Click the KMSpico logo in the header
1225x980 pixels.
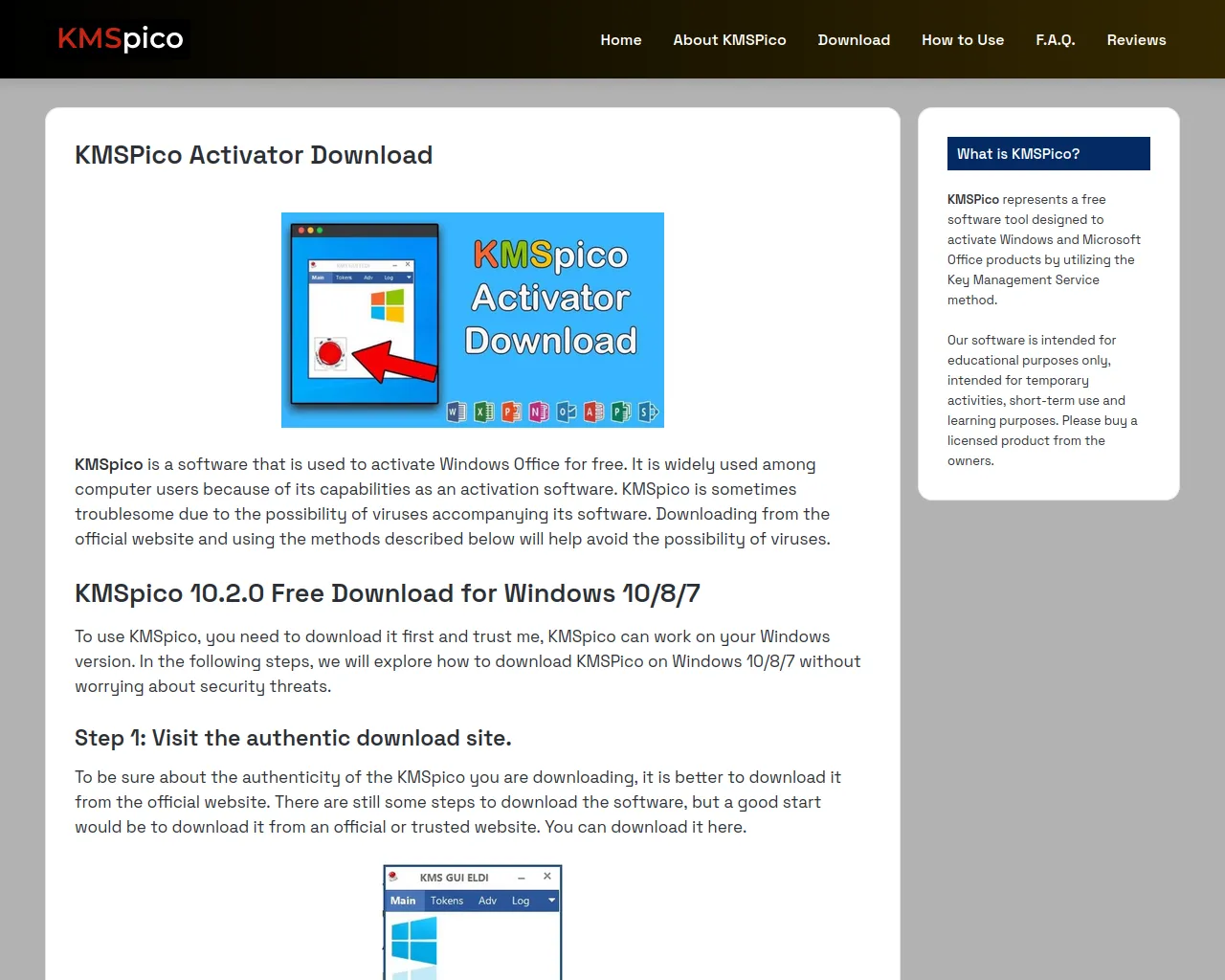point(121,39)
